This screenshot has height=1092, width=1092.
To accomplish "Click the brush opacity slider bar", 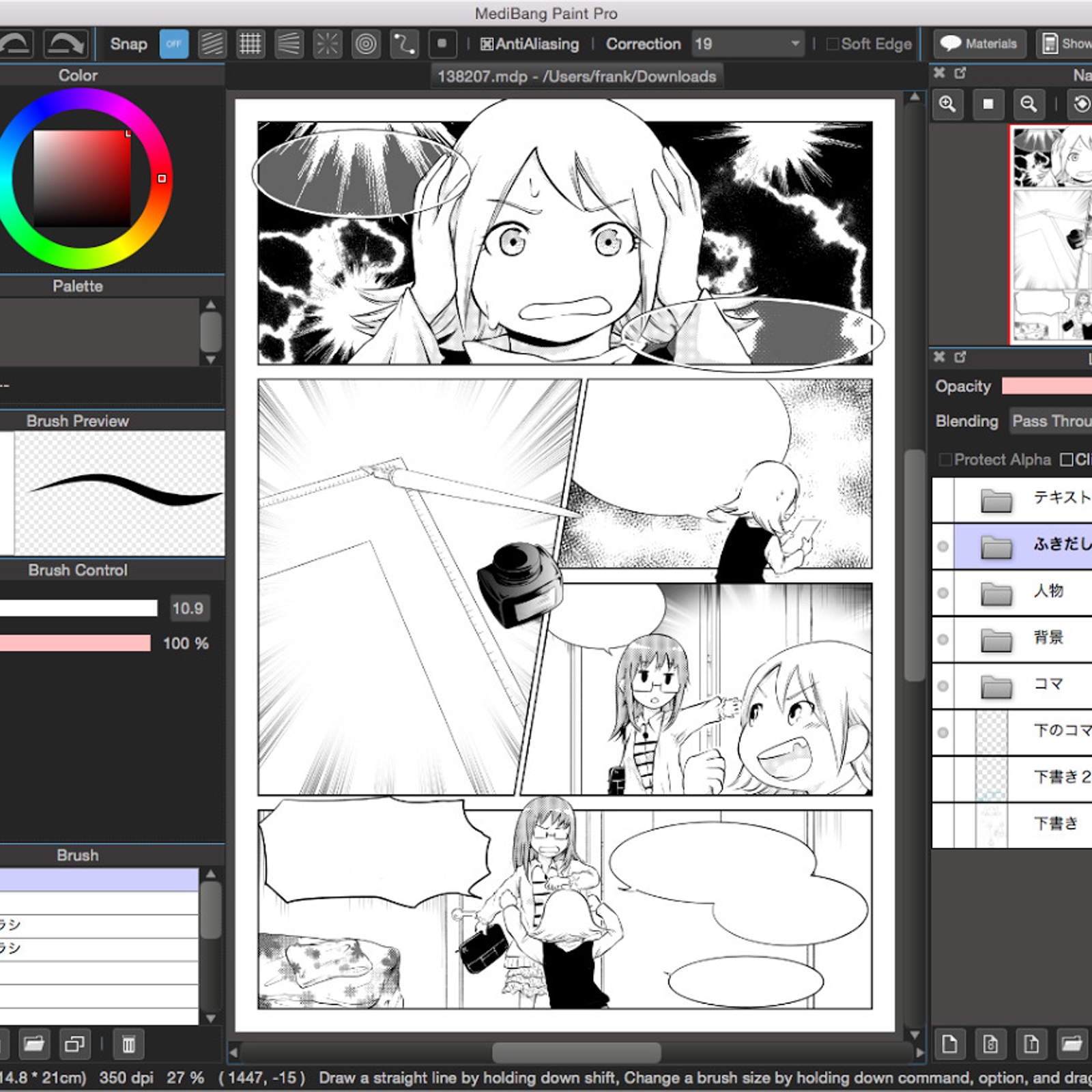I will pos(75,643).
